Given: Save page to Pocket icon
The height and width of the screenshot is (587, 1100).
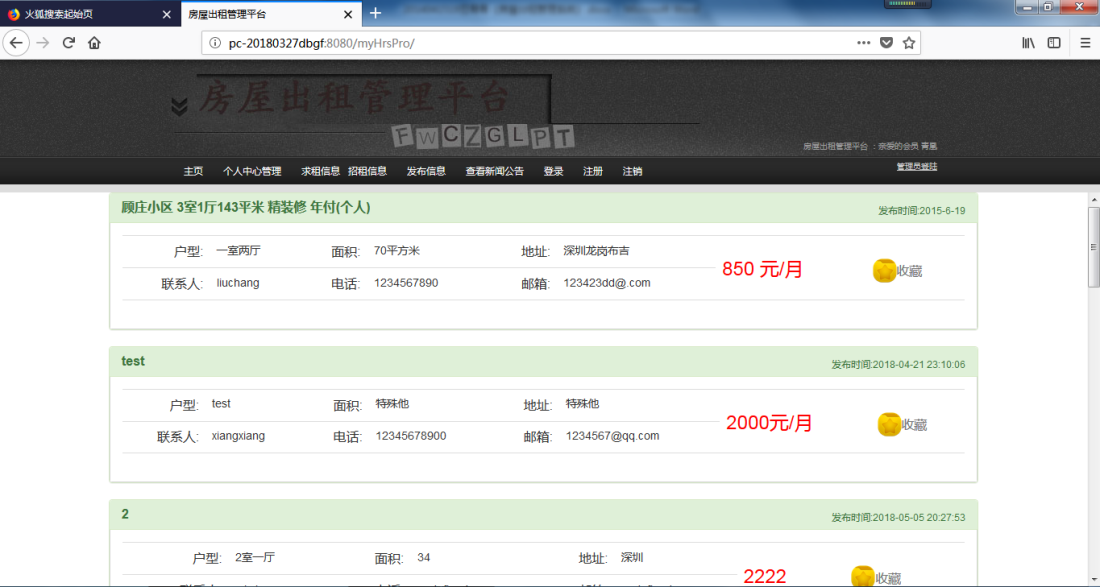Looking at the screenshot, I should 887,43.
